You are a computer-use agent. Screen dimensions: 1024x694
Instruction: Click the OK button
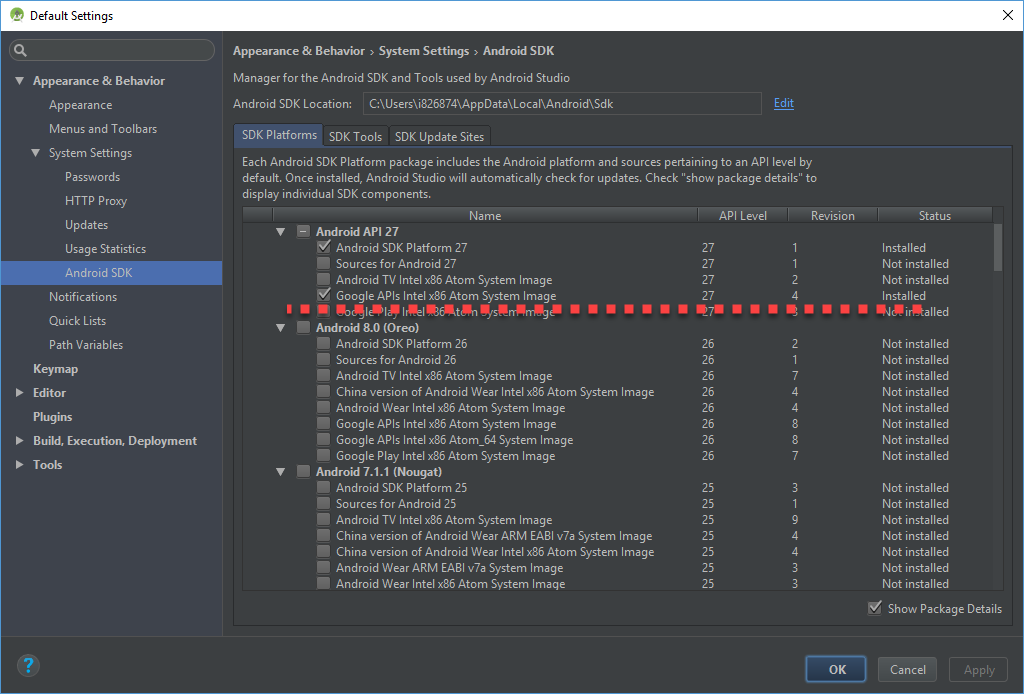point(836,669)
